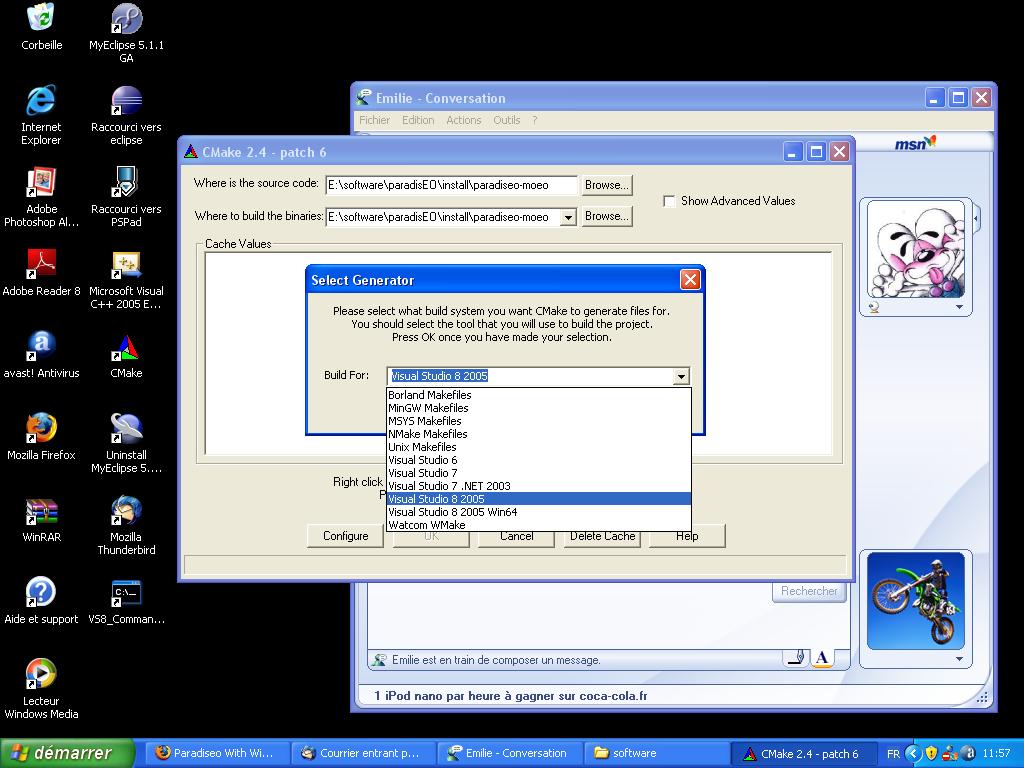Click the Configure button
The height and width of the screenshot is (768, 1024).
pos(345,536)
